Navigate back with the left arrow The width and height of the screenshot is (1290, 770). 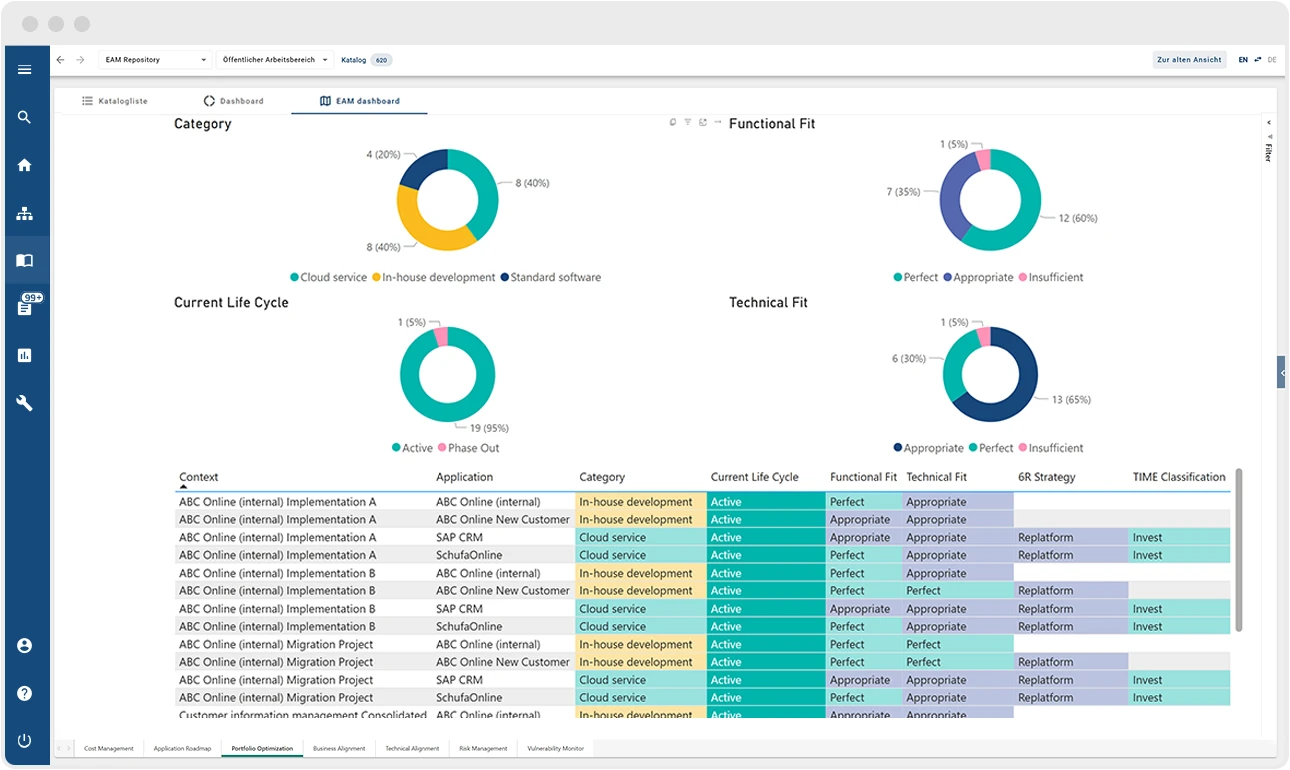point(61,60)
